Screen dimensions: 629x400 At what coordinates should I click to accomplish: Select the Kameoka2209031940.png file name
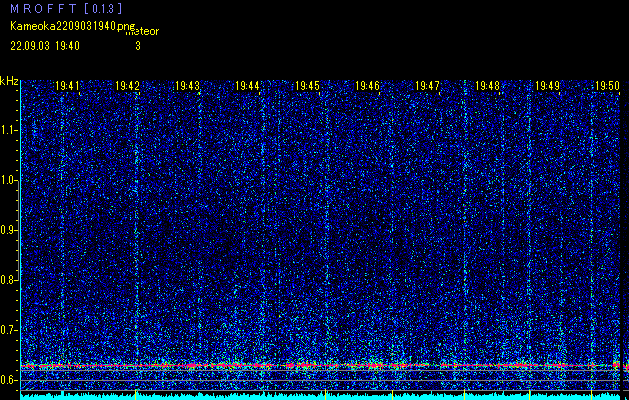pos(73,26)
